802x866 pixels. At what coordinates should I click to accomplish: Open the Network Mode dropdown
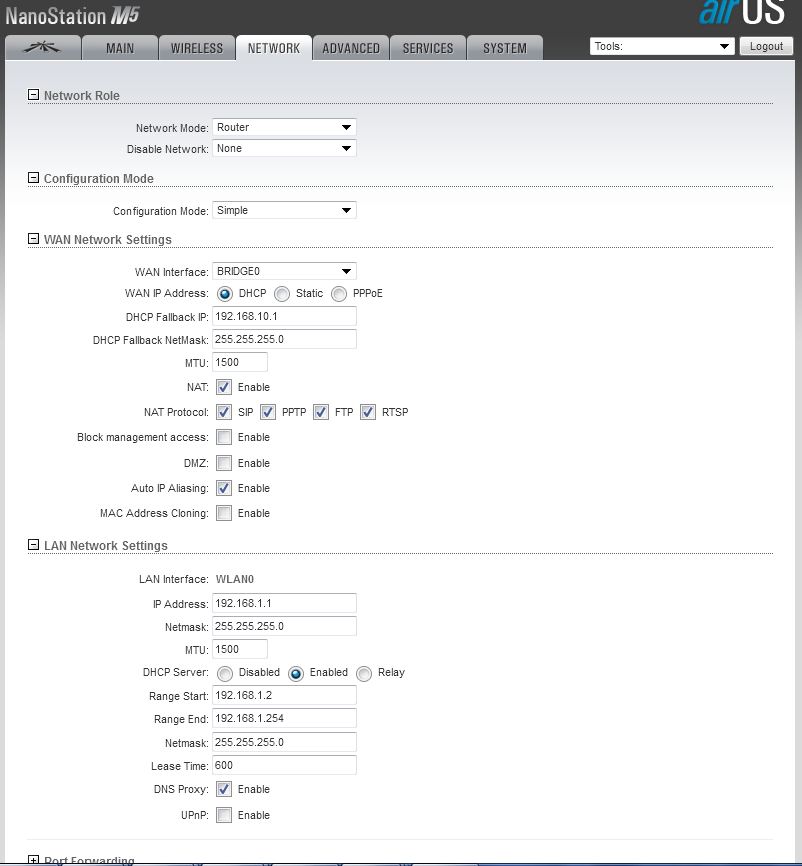284,127
